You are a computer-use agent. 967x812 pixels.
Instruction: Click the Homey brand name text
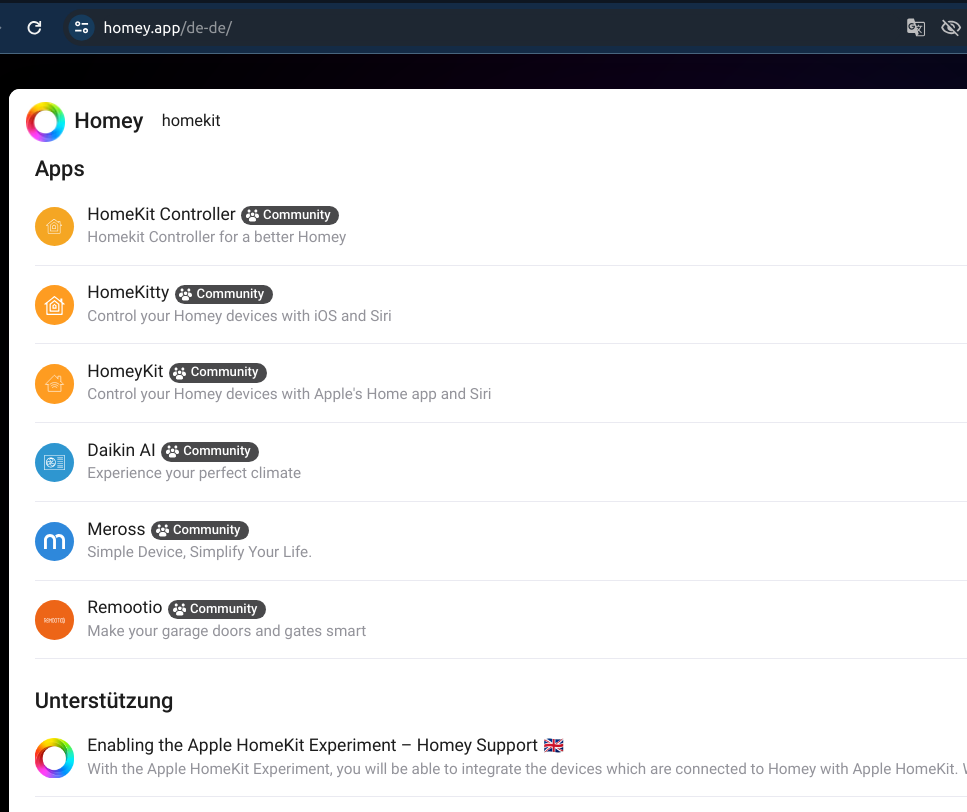(109, 121)
